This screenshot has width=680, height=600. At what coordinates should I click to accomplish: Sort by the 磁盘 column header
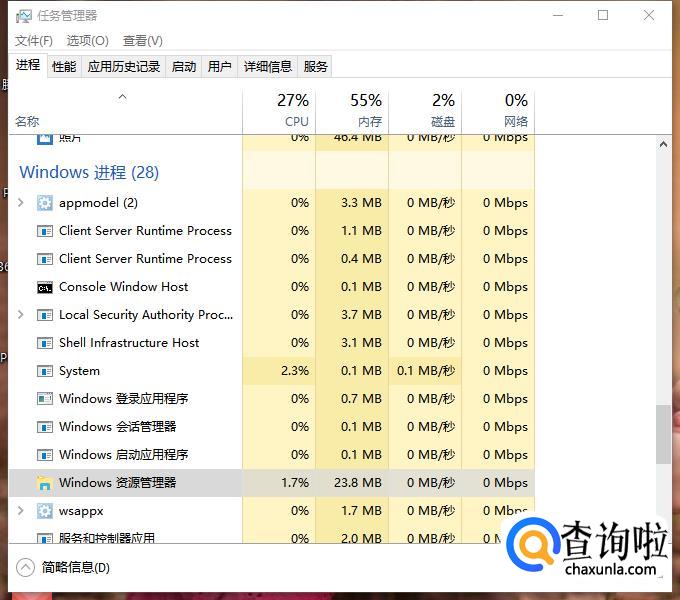click(x=425, y=111)
